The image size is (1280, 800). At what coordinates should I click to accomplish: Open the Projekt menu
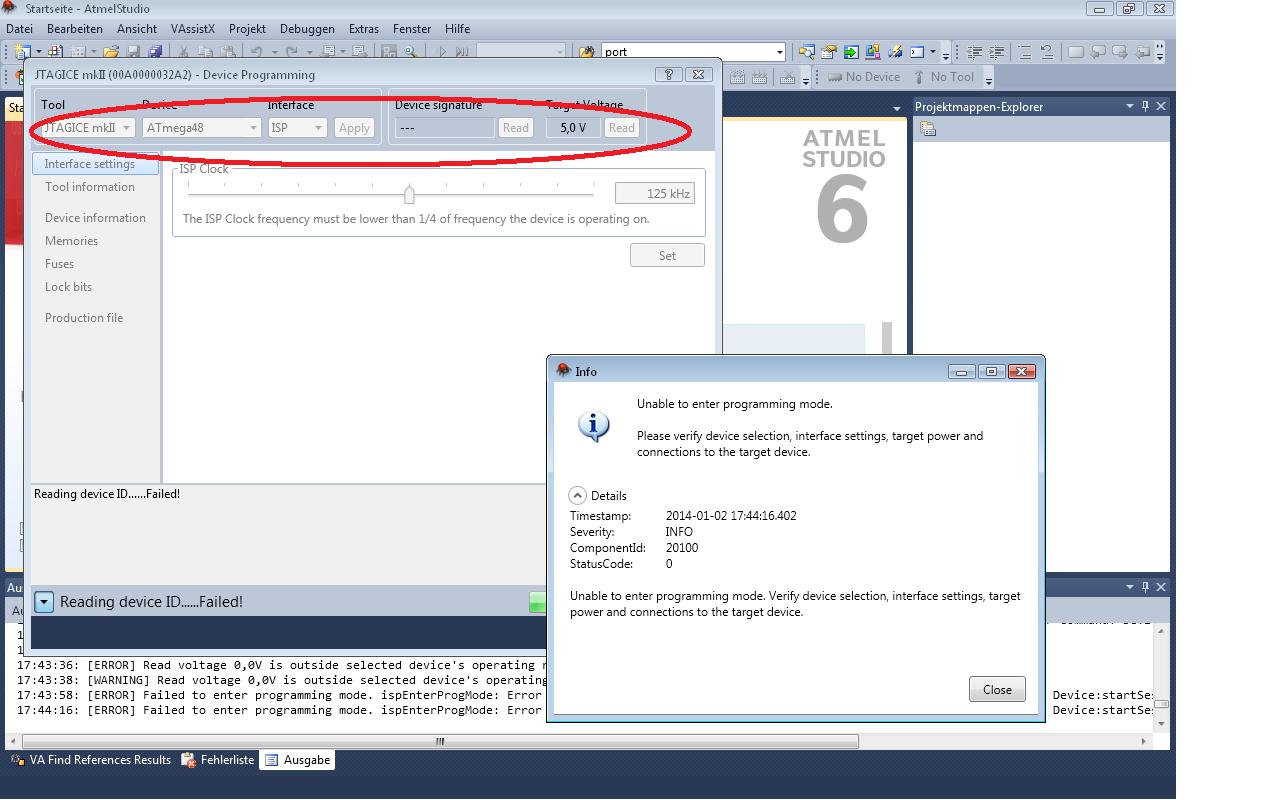pos(247,29)
